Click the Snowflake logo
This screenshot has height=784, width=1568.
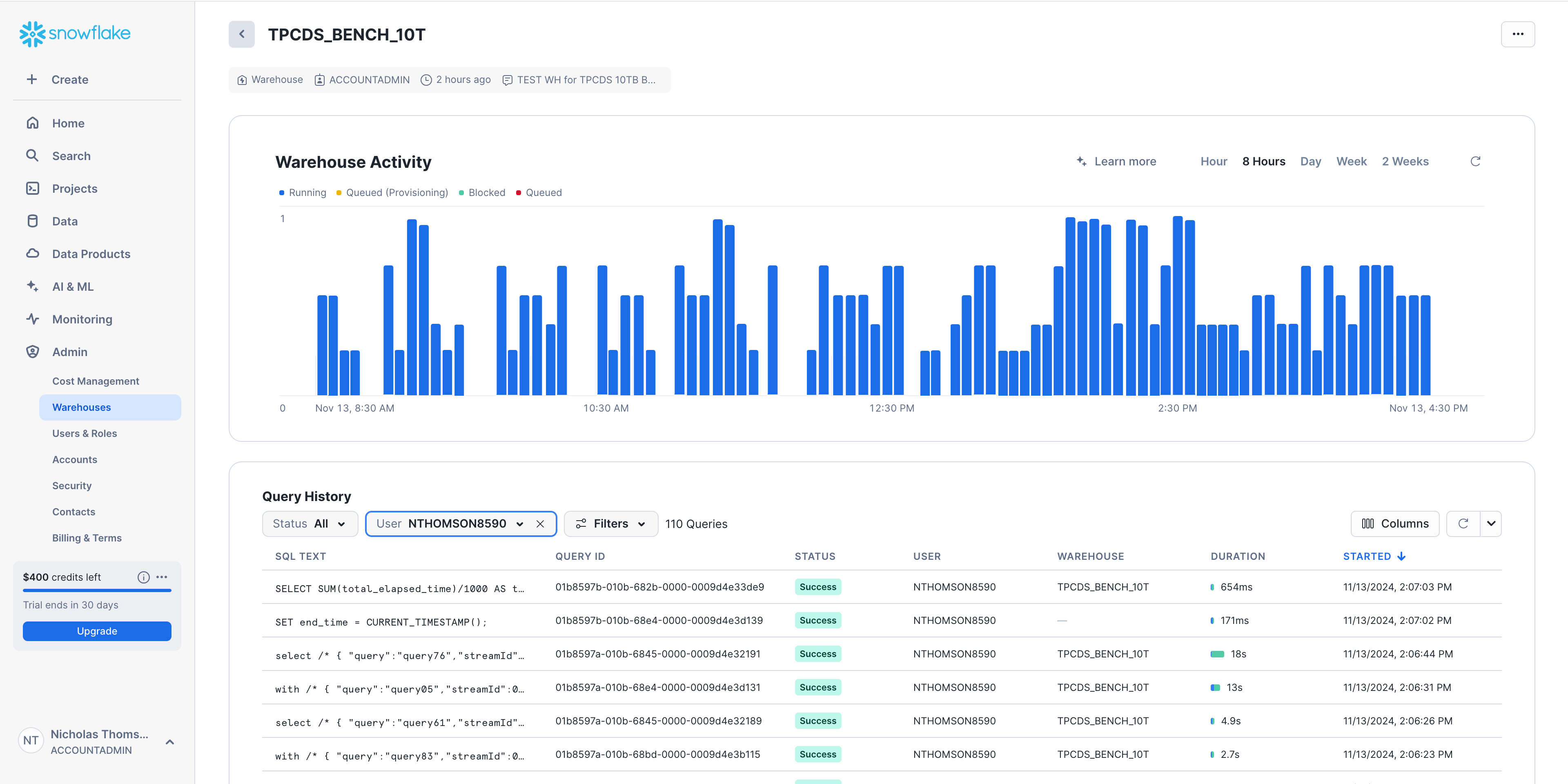pos(74,33)
